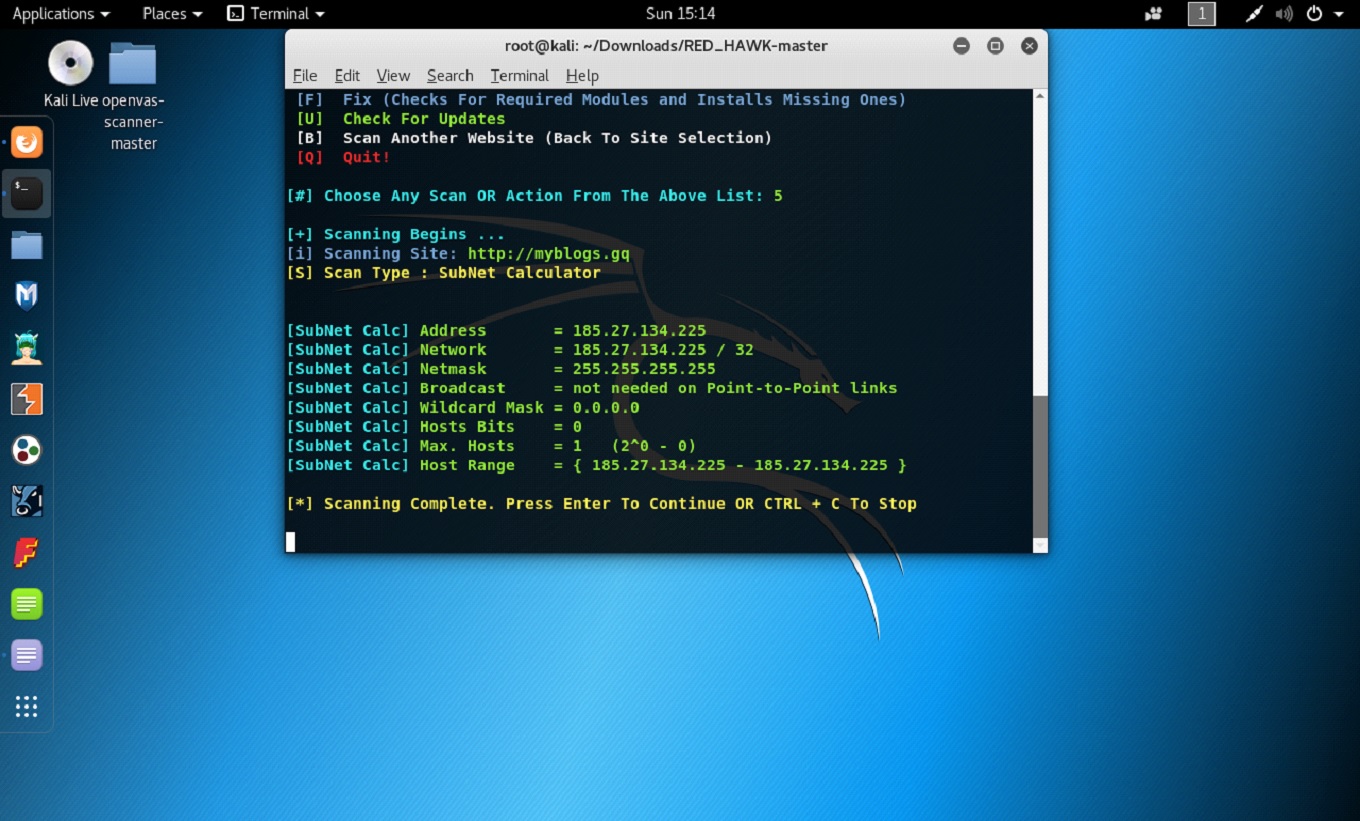Click 'Scan Type : SubNet Calculator' line
Screen dimensions: 1360x821
tap(443, 273)
